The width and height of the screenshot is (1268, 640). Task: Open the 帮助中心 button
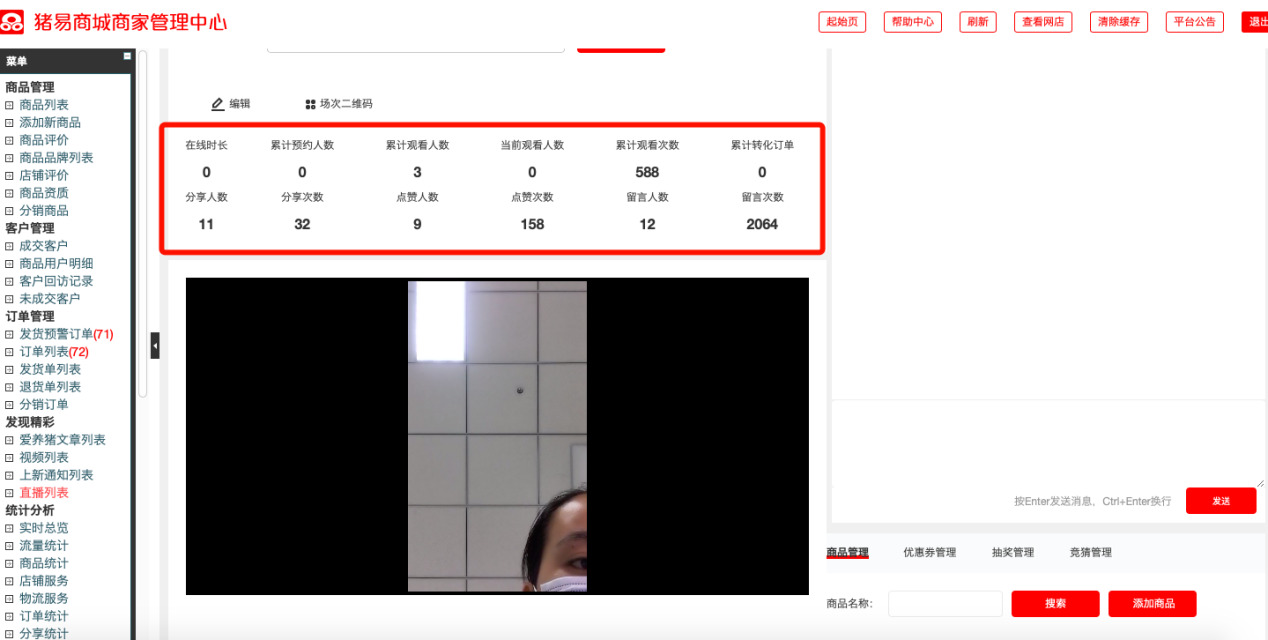click(x=913, y=22)
